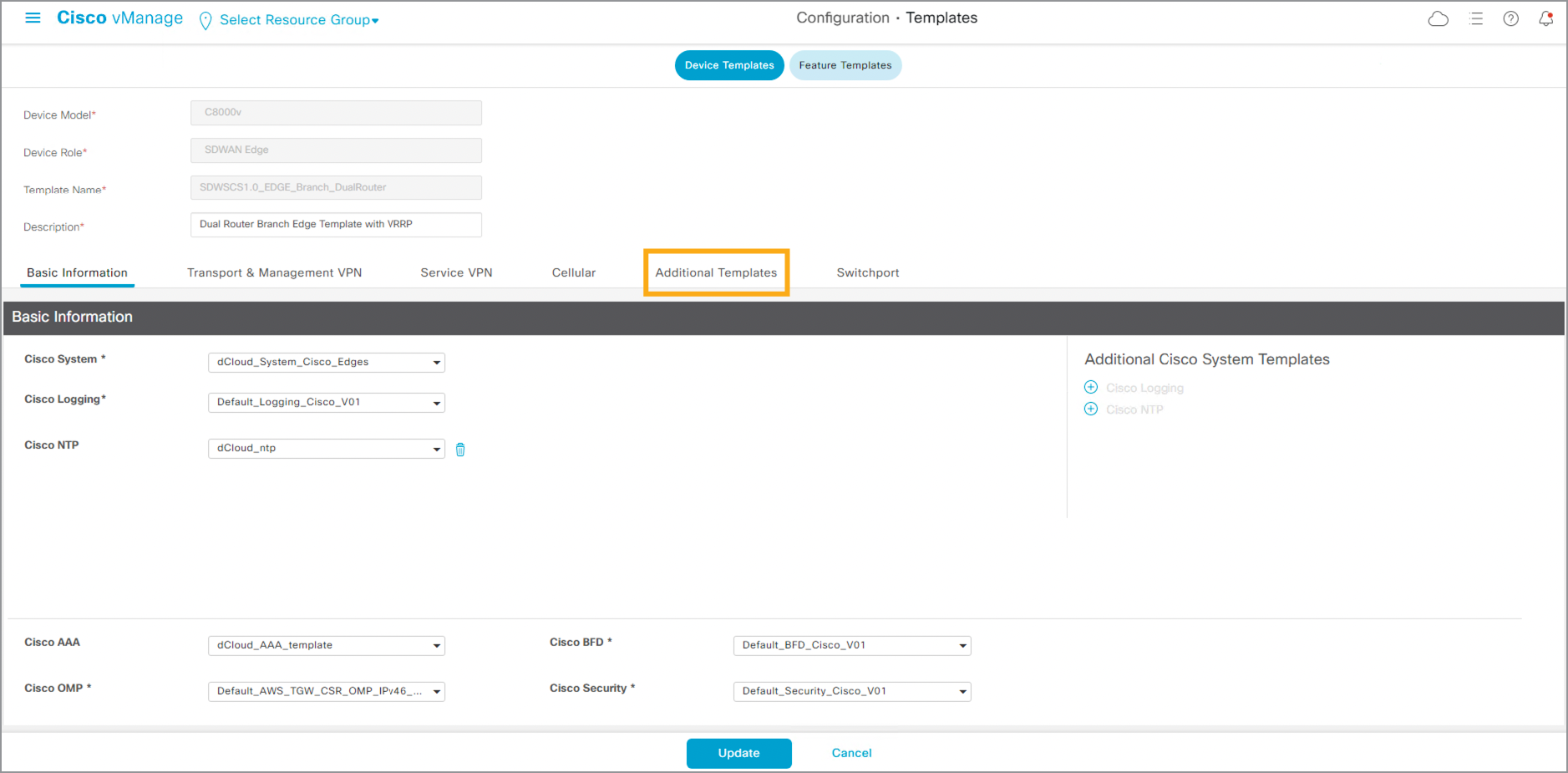The height and width of the screenshot is (773, 1568).
Task: Expand the Cisco OMP template dropdown
Action: [x=326, y=691]
